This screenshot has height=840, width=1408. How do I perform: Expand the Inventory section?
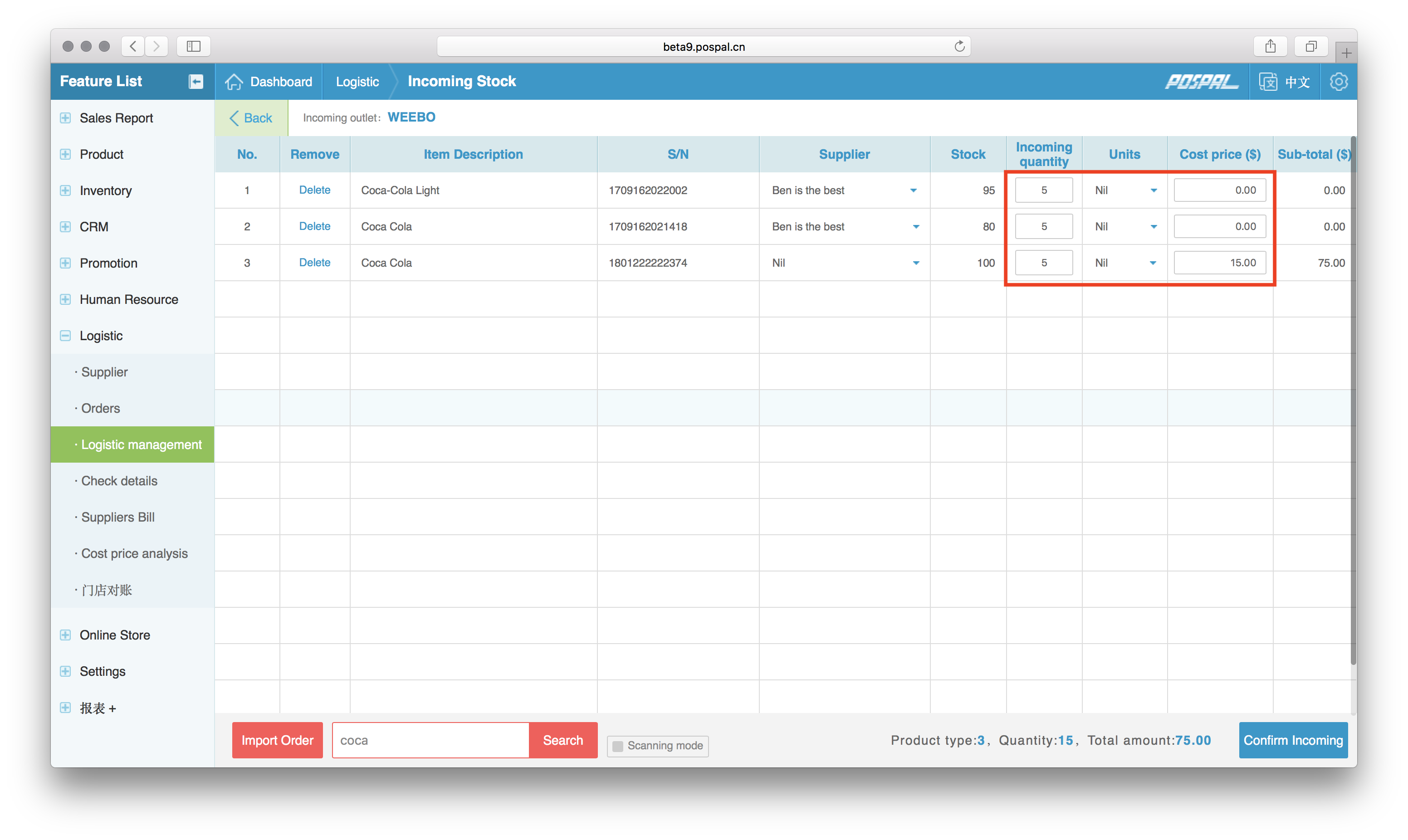click(66, 191)
